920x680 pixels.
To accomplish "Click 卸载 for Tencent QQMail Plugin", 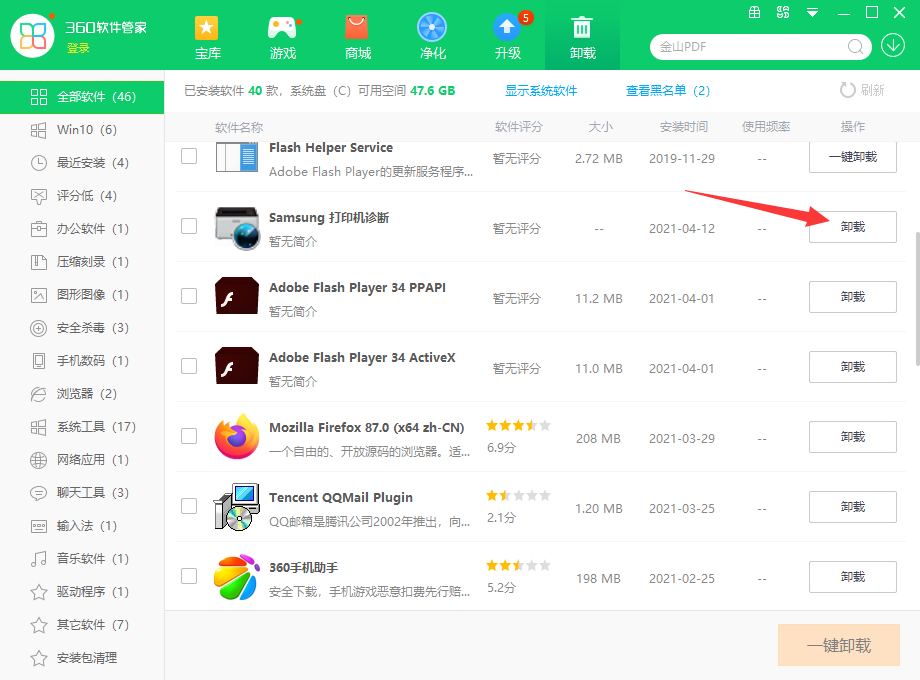I will [x=853, y=506].
